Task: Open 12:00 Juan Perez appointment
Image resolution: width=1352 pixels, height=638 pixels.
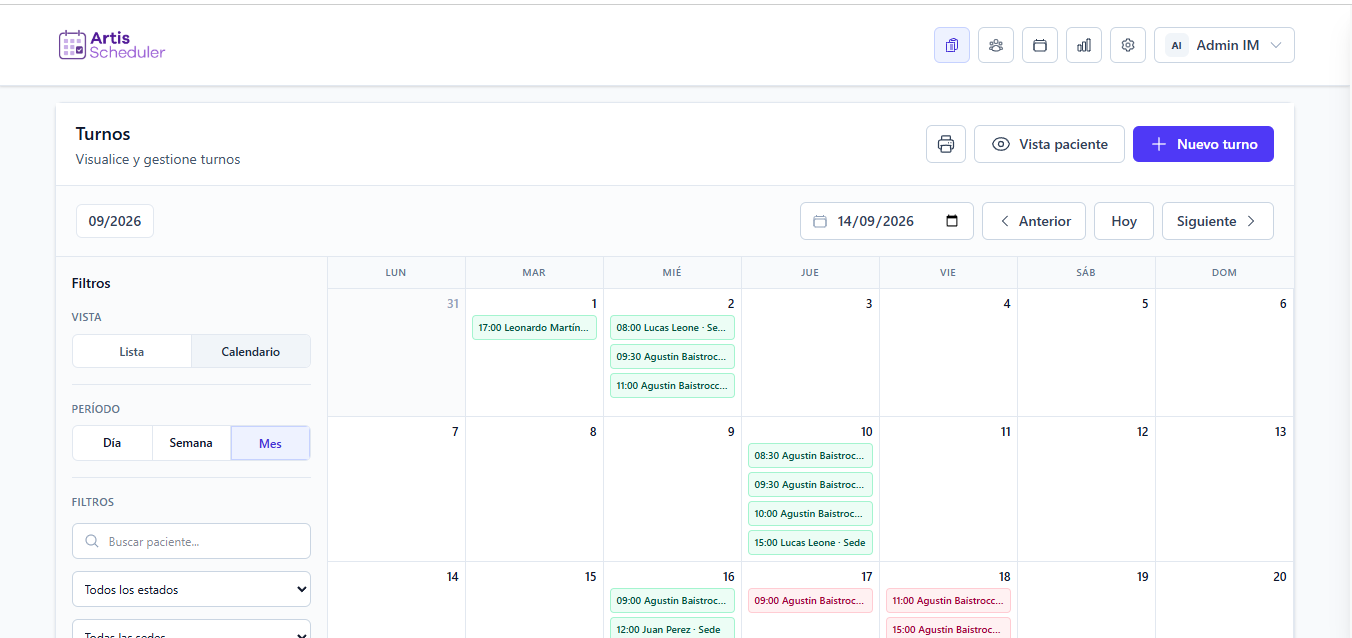Action: (672, 628)
